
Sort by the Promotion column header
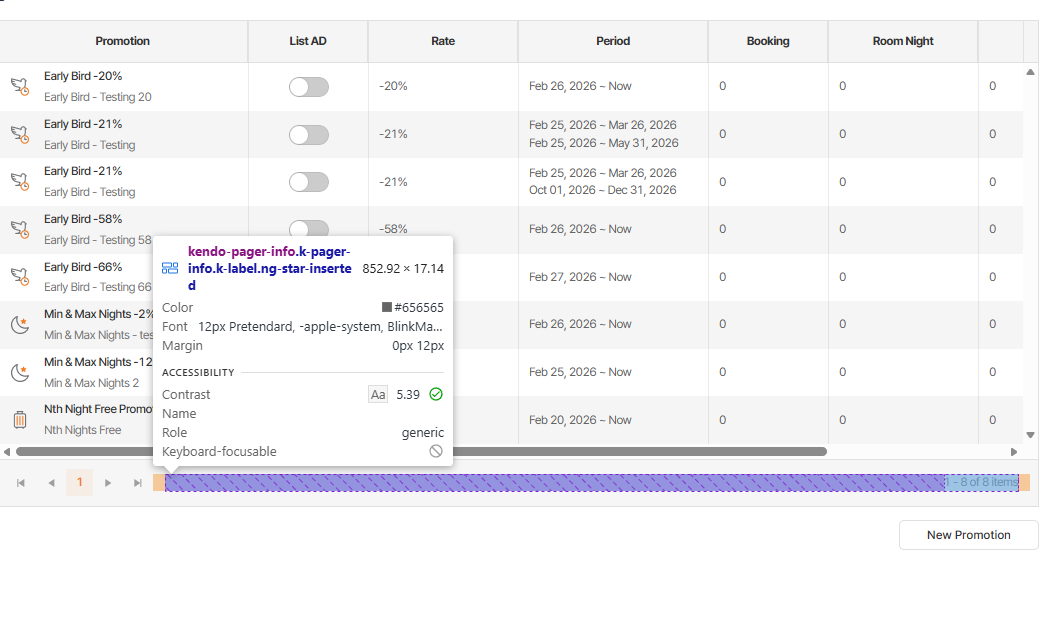[x=123, y=41]
